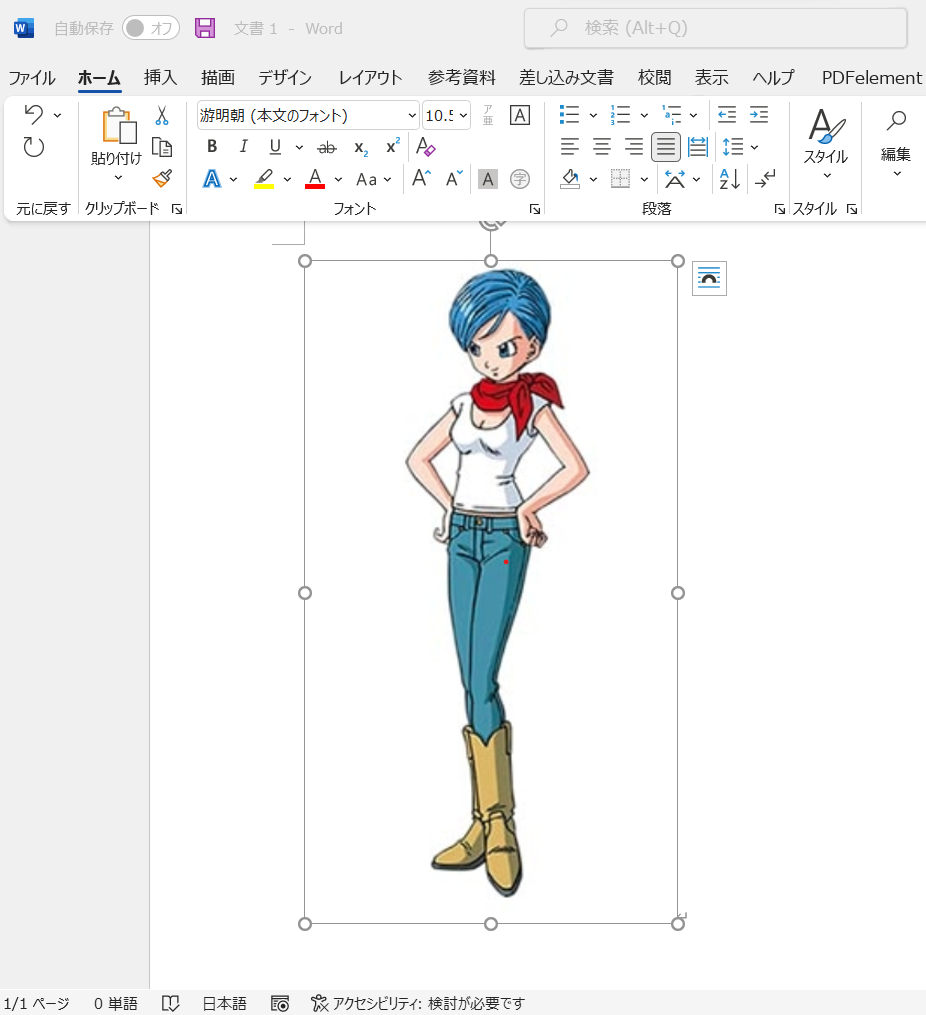Viewport: 926px width, 1015px height.
Task: Open the font size dropdown
Action: click(x=463, y=116)
